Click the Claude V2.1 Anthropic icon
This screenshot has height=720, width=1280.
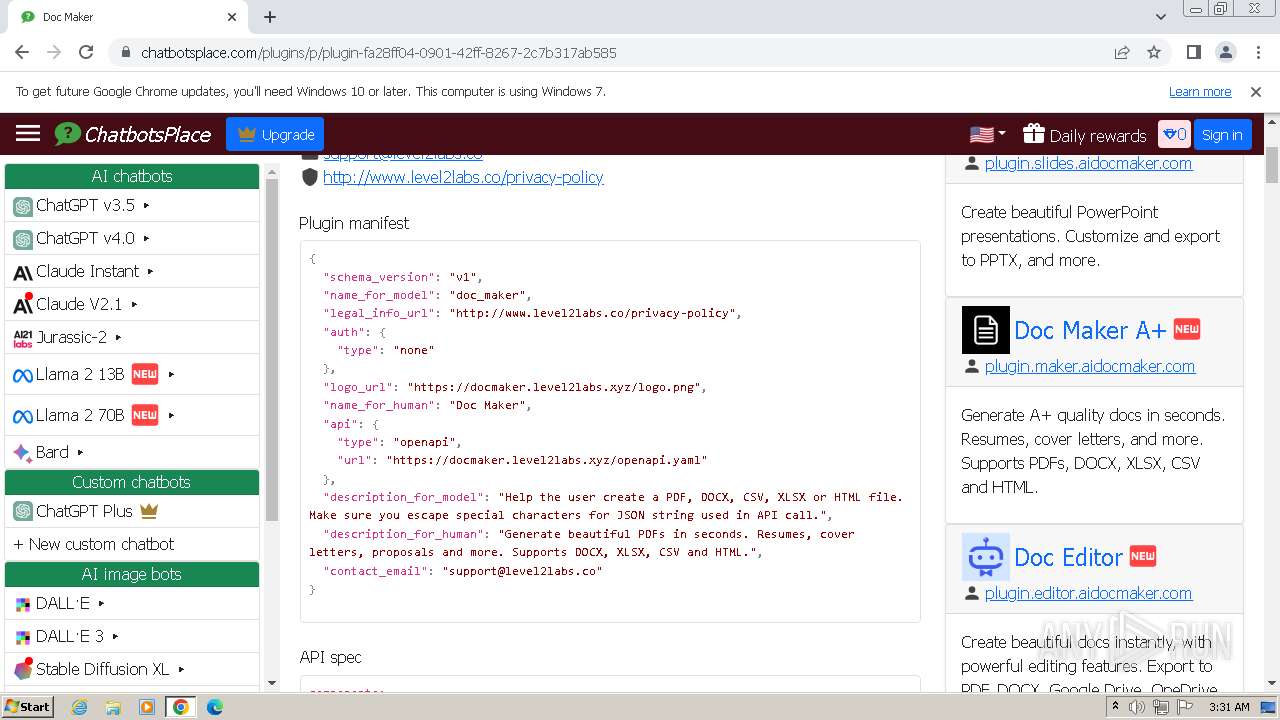[23, 304]
